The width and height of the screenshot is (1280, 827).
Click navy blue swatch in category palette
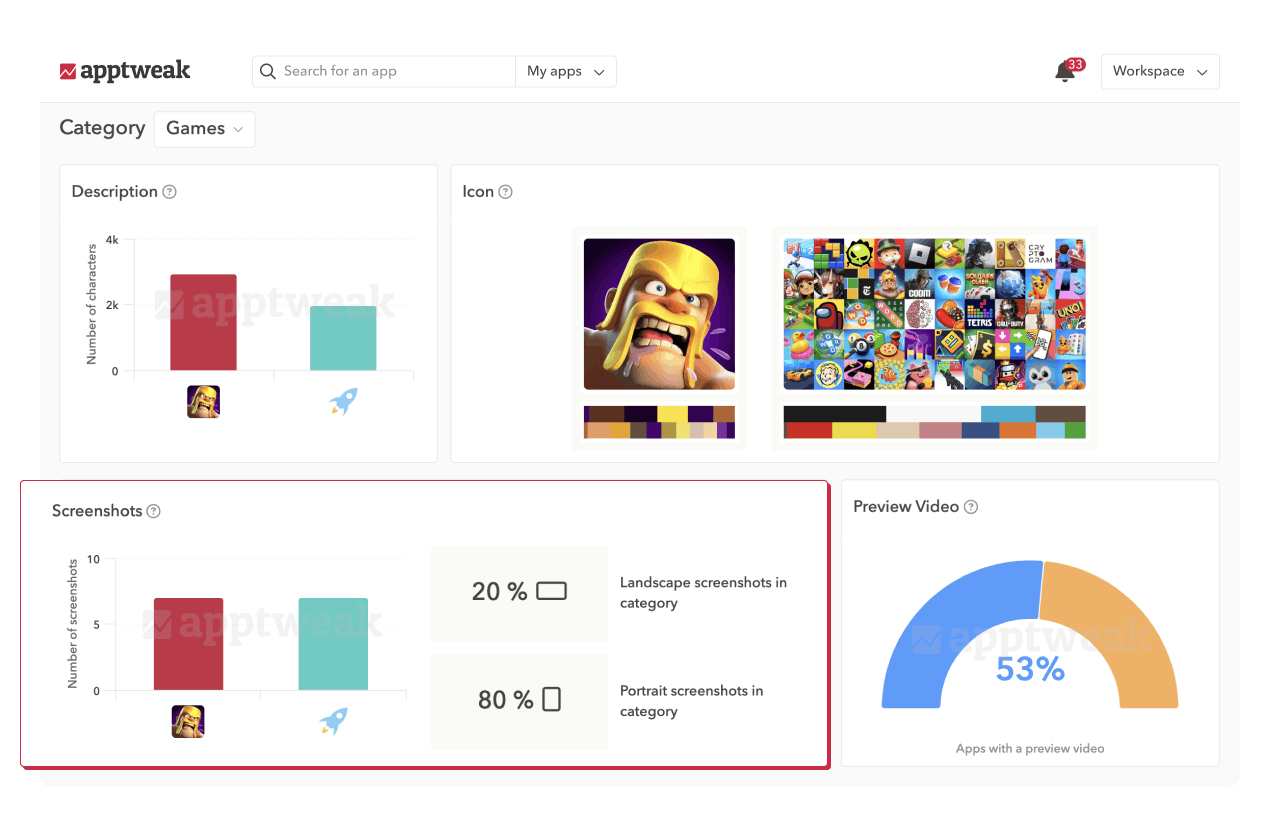point(980,430)
